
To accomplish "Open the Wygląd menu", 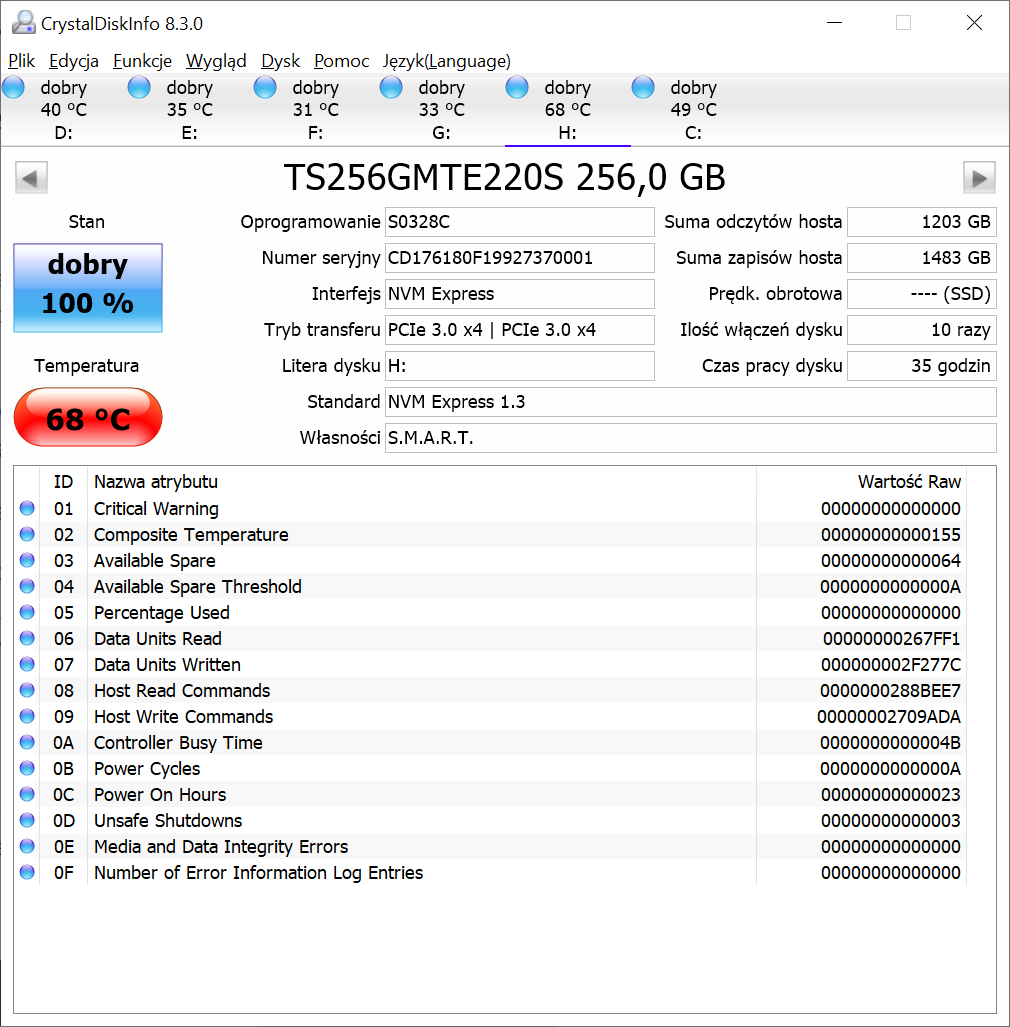I will 216,61.
